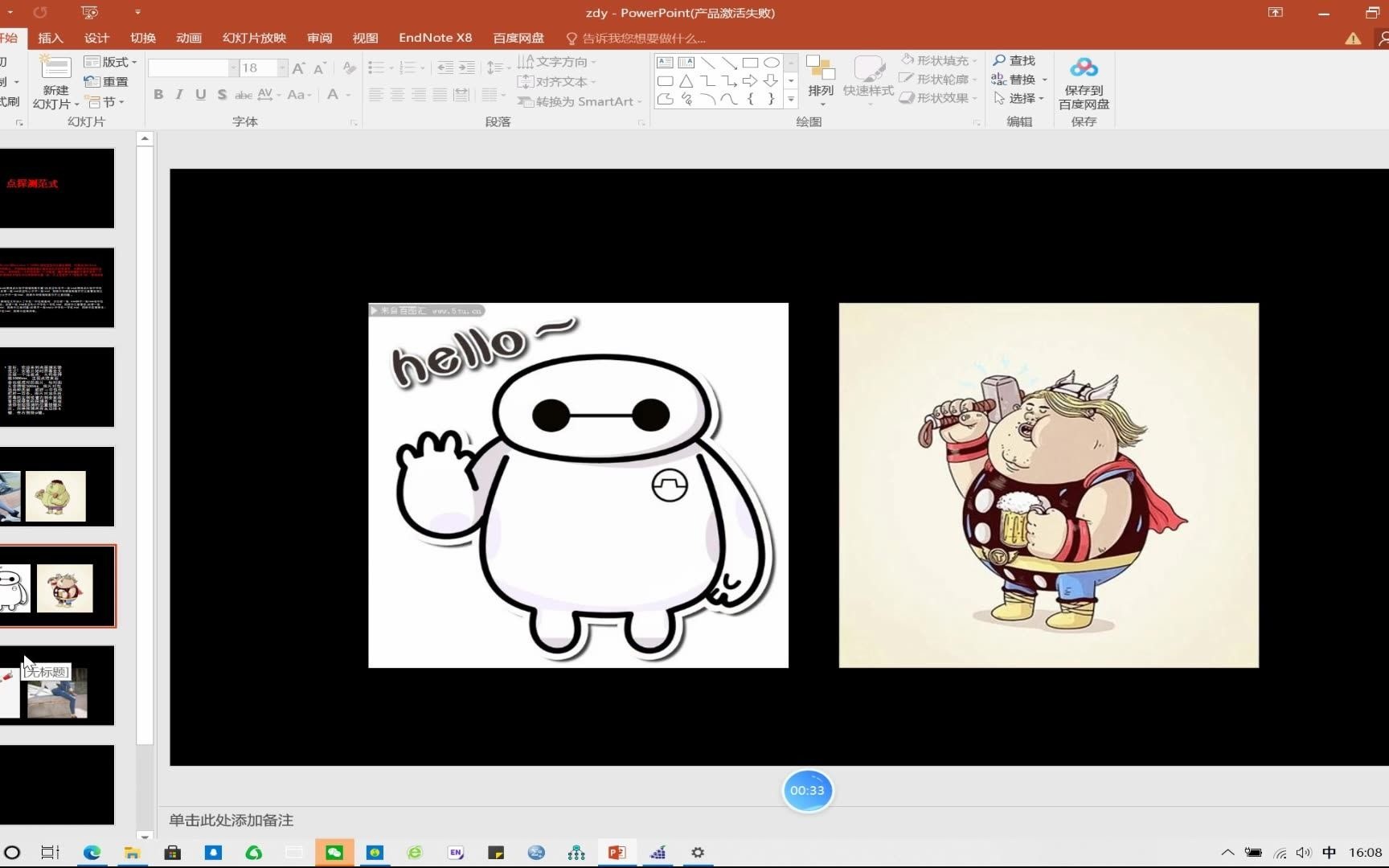Toggle text Shadow (S) formatting

pyautogui.click(x=222, y=95)
